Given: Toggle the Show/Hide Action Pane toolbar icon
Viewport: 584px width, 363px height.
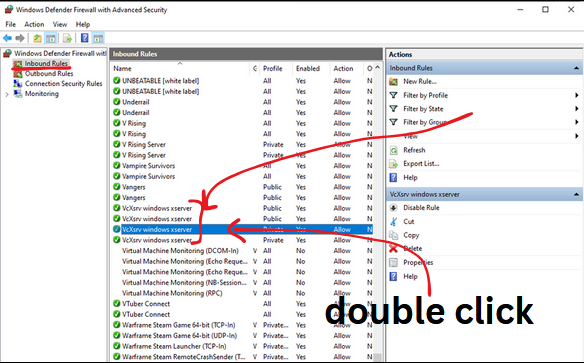Looking at the screenshot, I should [x=98, y=38].
